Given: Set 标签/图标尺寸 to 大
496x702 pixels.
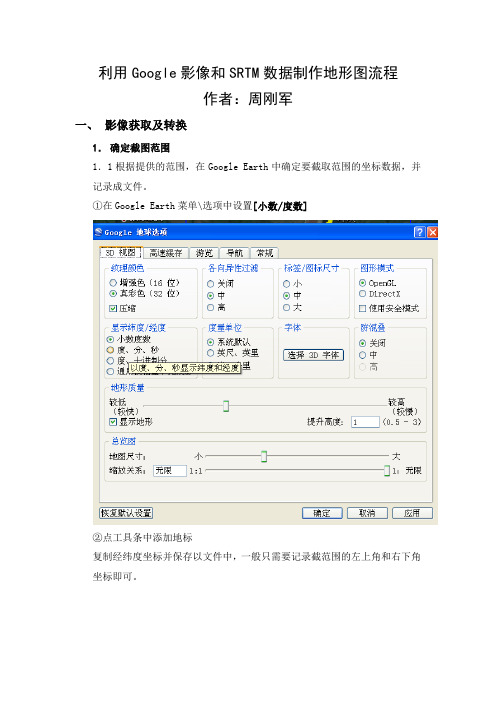Looking at the screenshot, I should (292, 308).
